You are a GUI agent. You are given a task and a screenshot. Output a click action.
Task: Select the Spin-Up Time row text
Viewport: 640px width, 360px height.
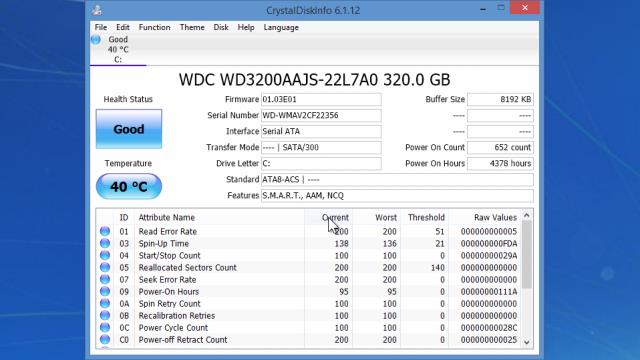click(x=164, y=243)
